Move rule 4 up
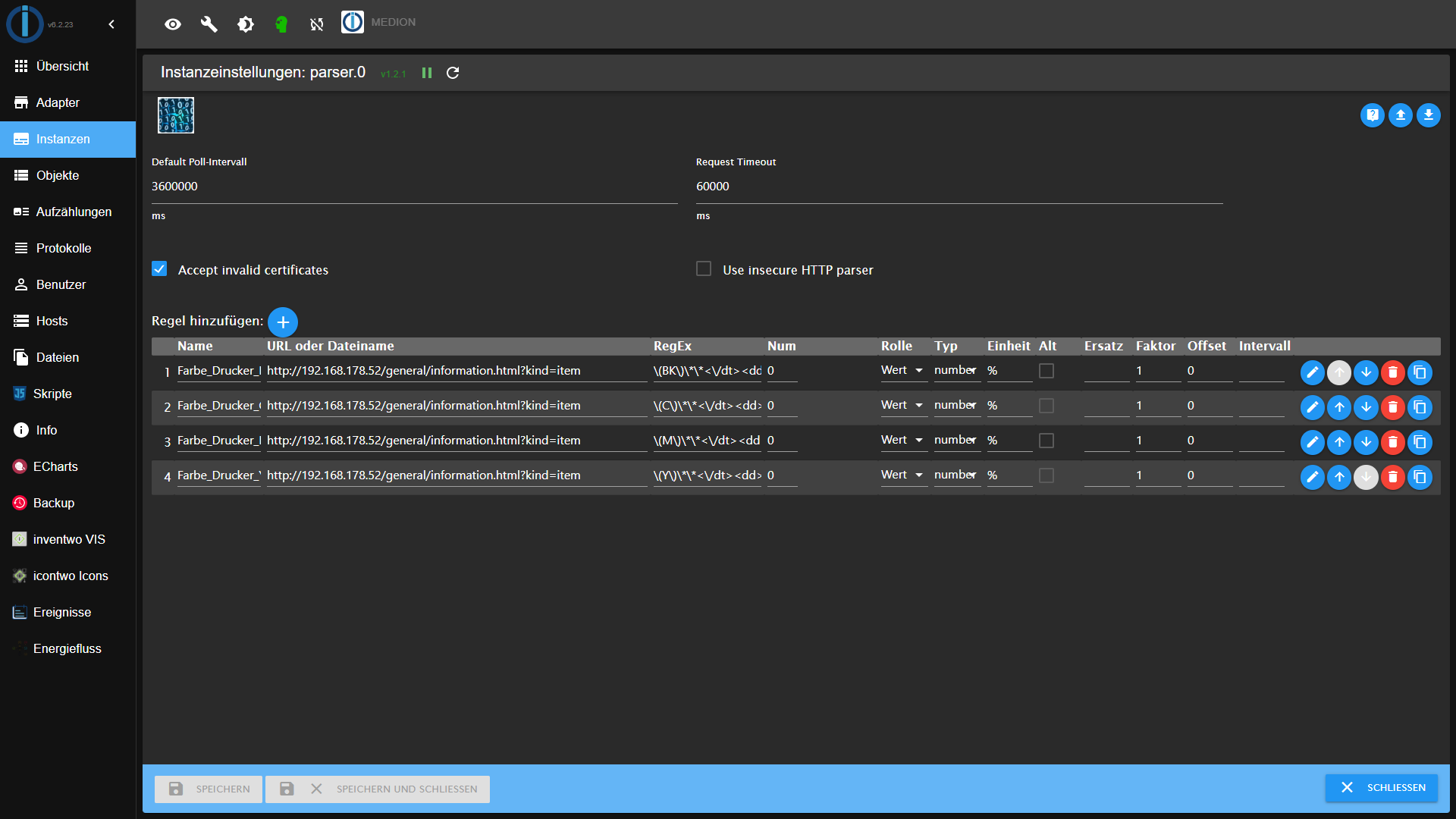Viewport: 1456px width, 819px height. (1340, 477)
